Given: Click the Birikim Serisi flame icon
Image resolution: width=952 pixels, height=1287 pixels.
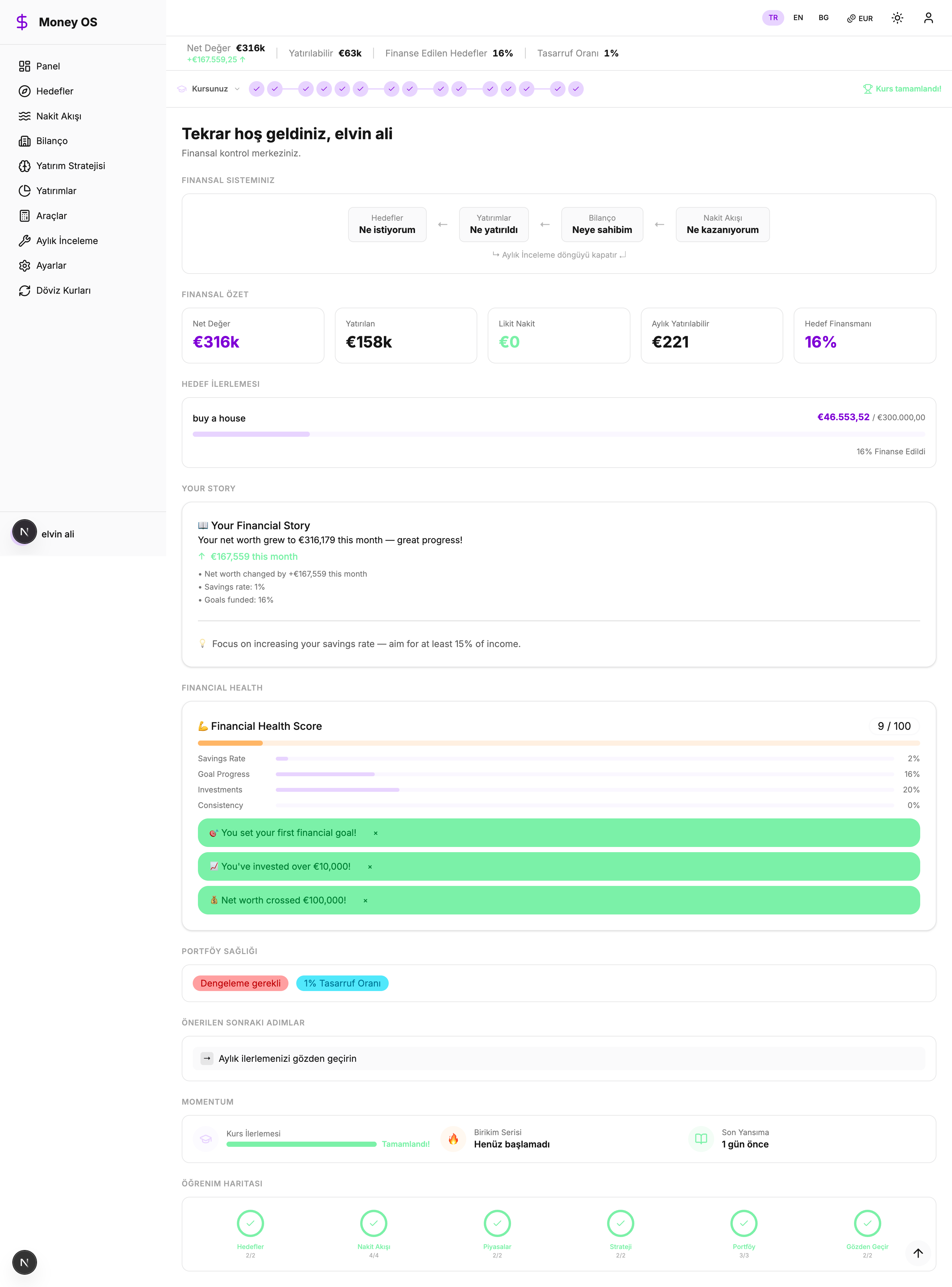Looking at the screenshot, I should pyautogui.click(x=454, y=1139).
